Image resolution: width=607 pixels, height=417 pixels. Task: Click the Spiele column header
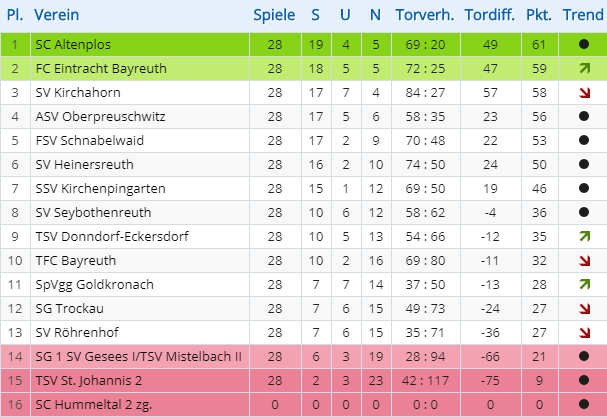(x=274, y=16)
